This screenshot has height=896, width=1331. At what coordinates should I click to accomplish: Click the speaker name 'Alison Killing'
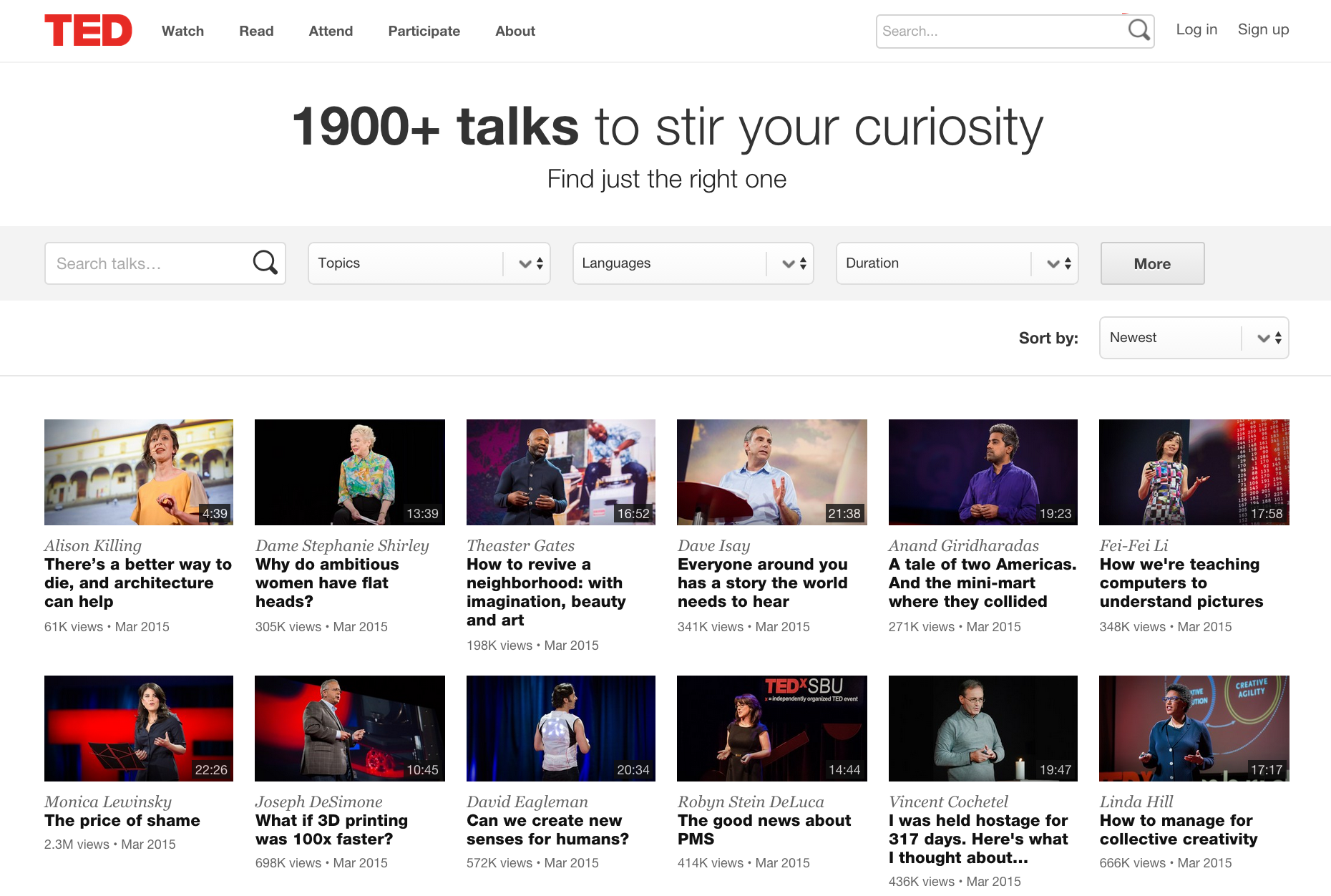pyautogui.click(x=93, y=545)
